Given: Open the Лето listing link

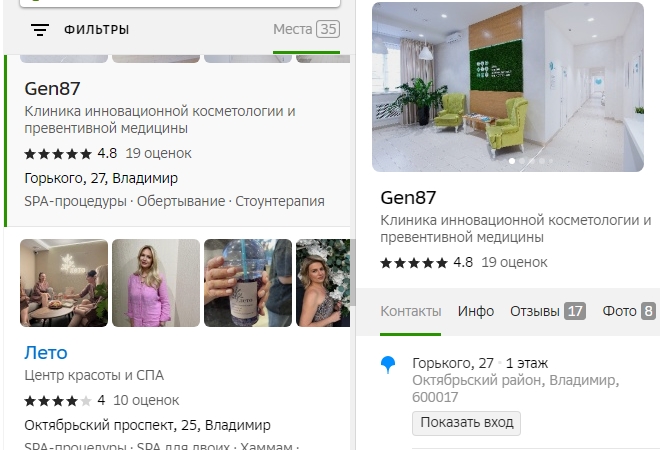Looking at the screenshot, I should coord(45,353).
